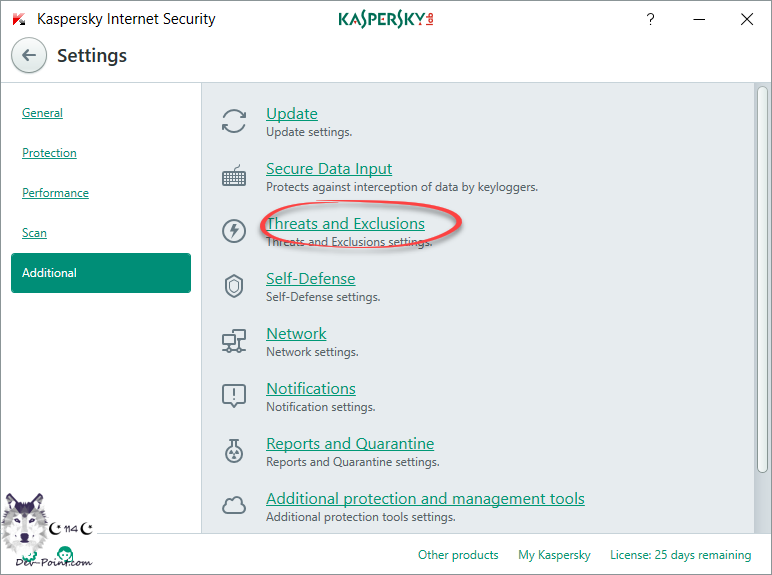Screen dimensions: 772x575
Task: Open the Protection settings section
Action: [x=49, y=153]
